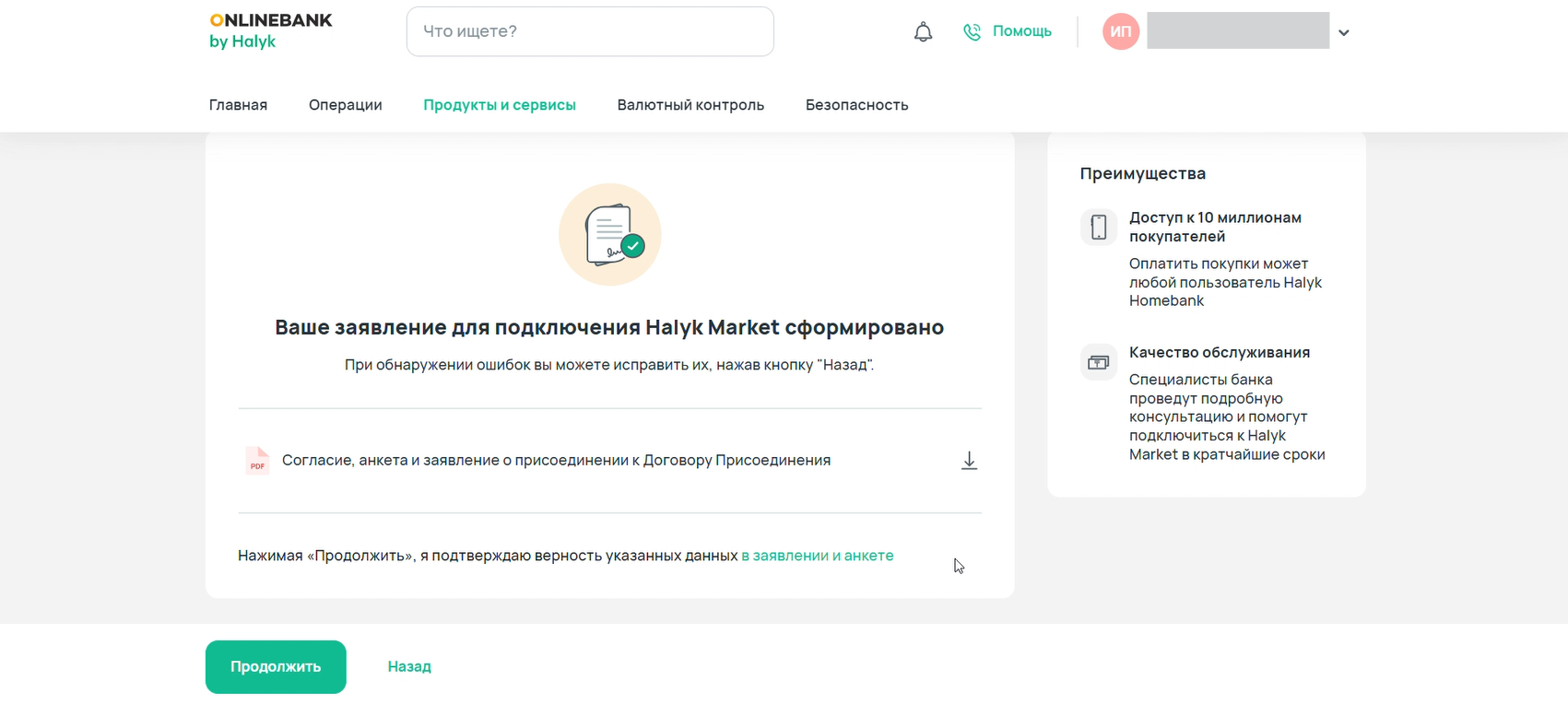This screenshot has width=1568, height=704.
Task: Click the ИП profile avatar
Action: coord(1121,31)
